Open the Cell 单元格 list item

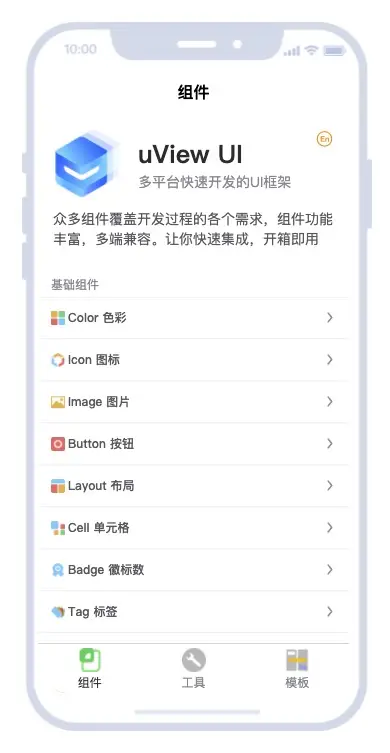[195, 528]
